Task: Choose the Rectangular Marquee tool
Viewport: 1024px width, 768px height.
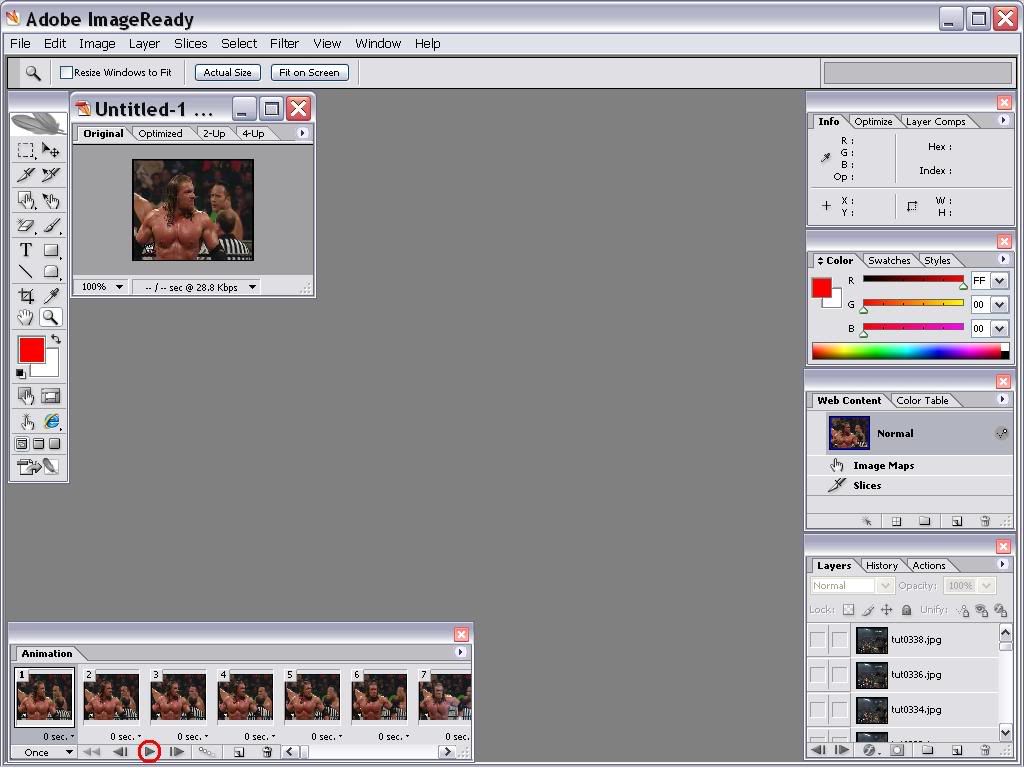Action: pos(26,151)
